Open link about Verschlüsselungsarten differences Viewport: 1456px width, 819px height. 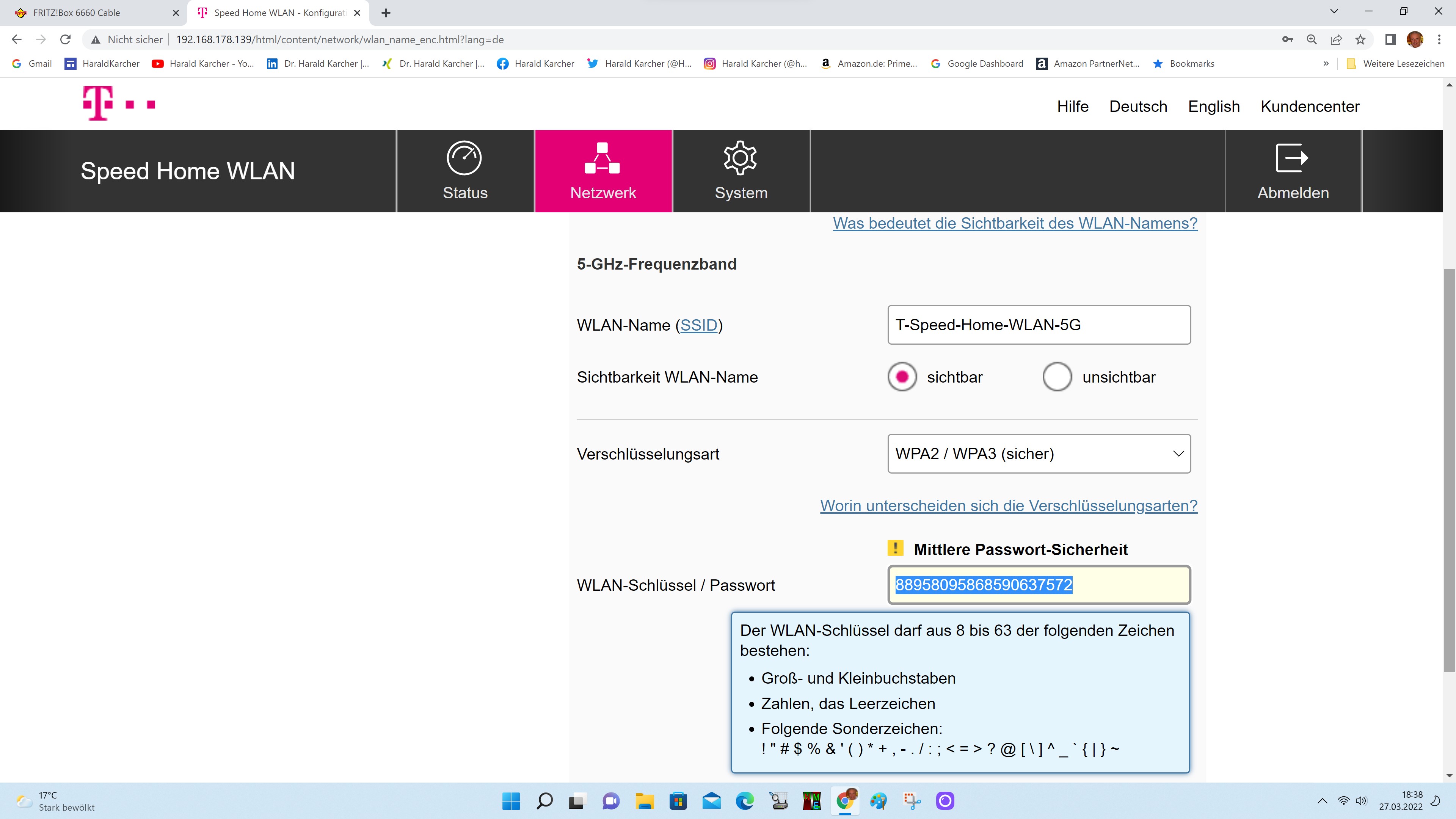click(1008, 505)
